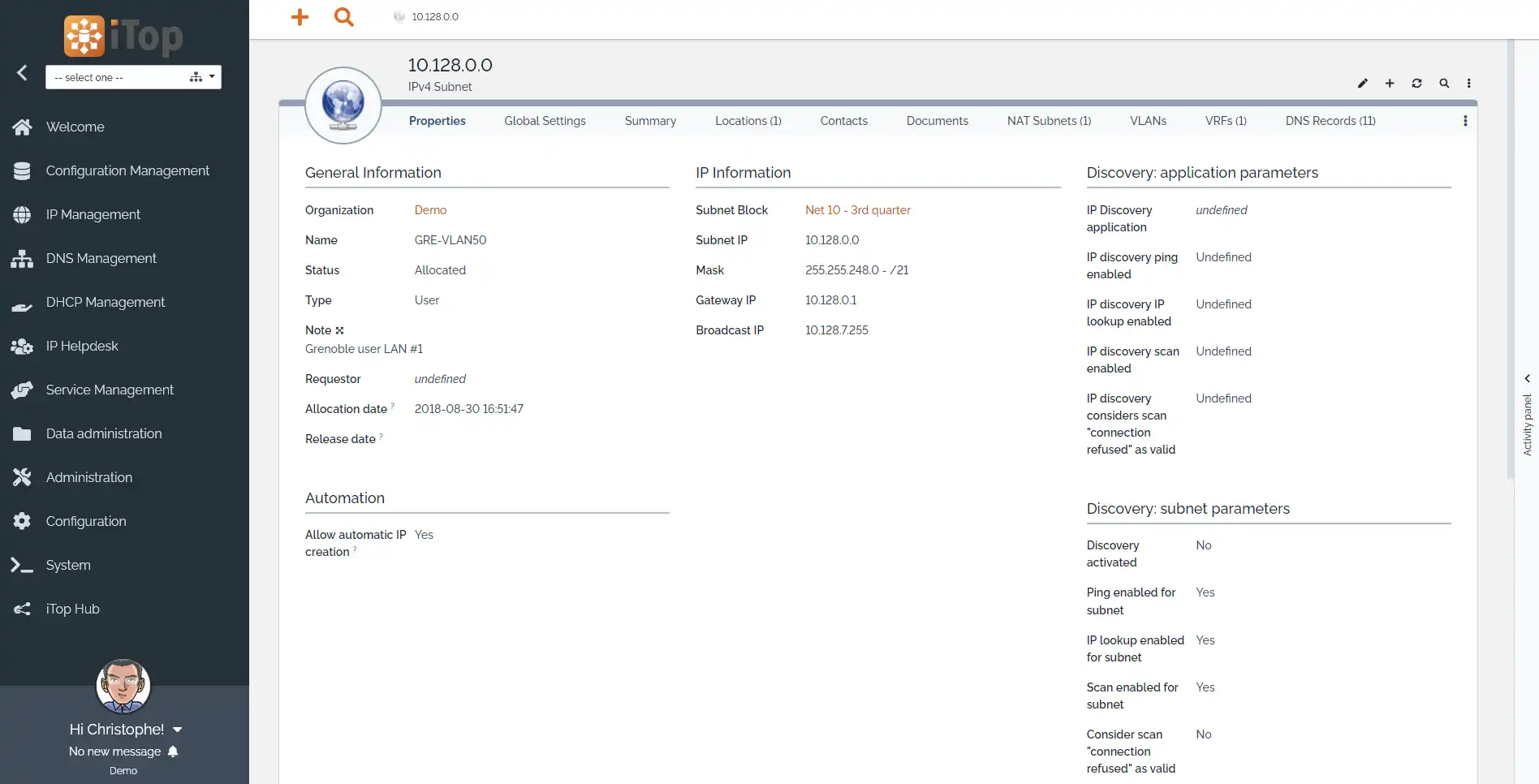Open the notification bell icon
The image size is (1539, 784).
[173, 752]
